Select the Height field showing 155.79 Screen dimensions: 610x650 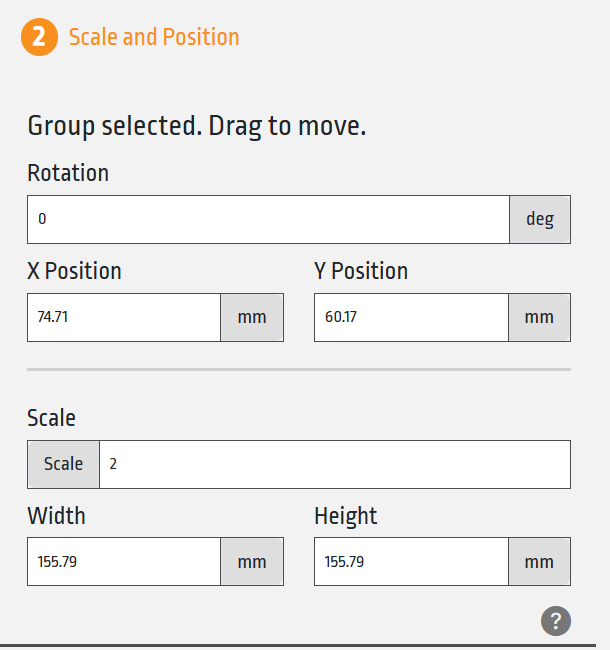click(x=411, y=562)
